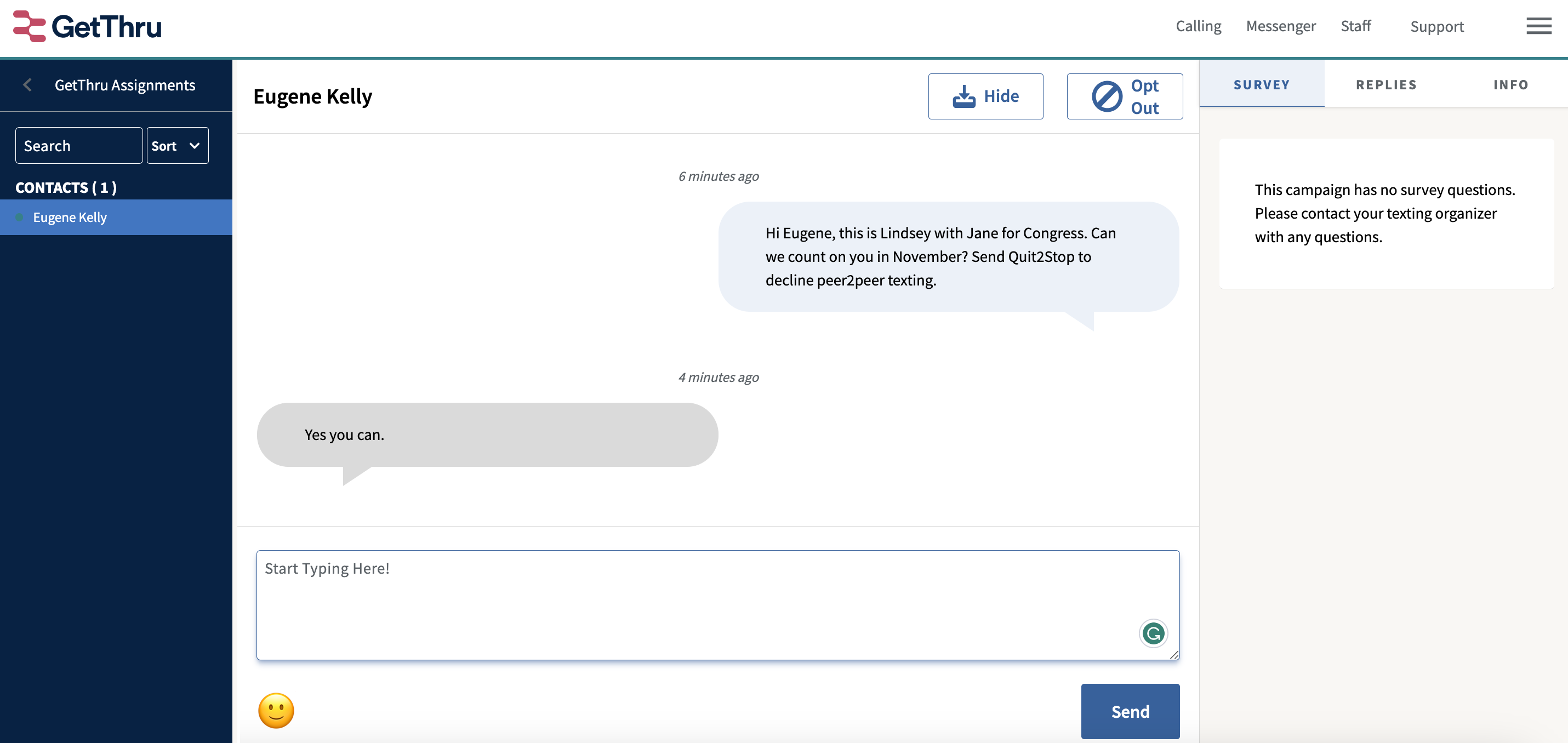Screen dimensions: 1568x743
Task: Click the Hide download-tray icon
Action: click(x=963, y=96)
